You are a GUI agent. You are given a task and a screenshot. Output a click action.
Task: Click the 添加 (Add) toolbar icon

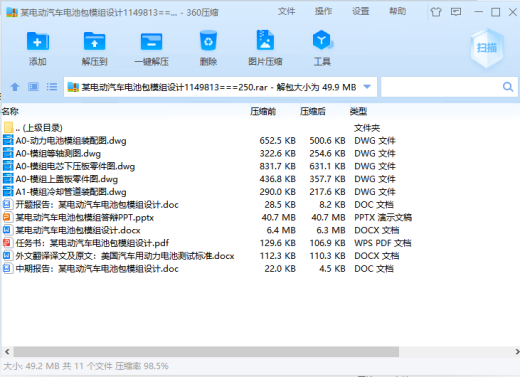pyautogui.click(x=38, y=41)
